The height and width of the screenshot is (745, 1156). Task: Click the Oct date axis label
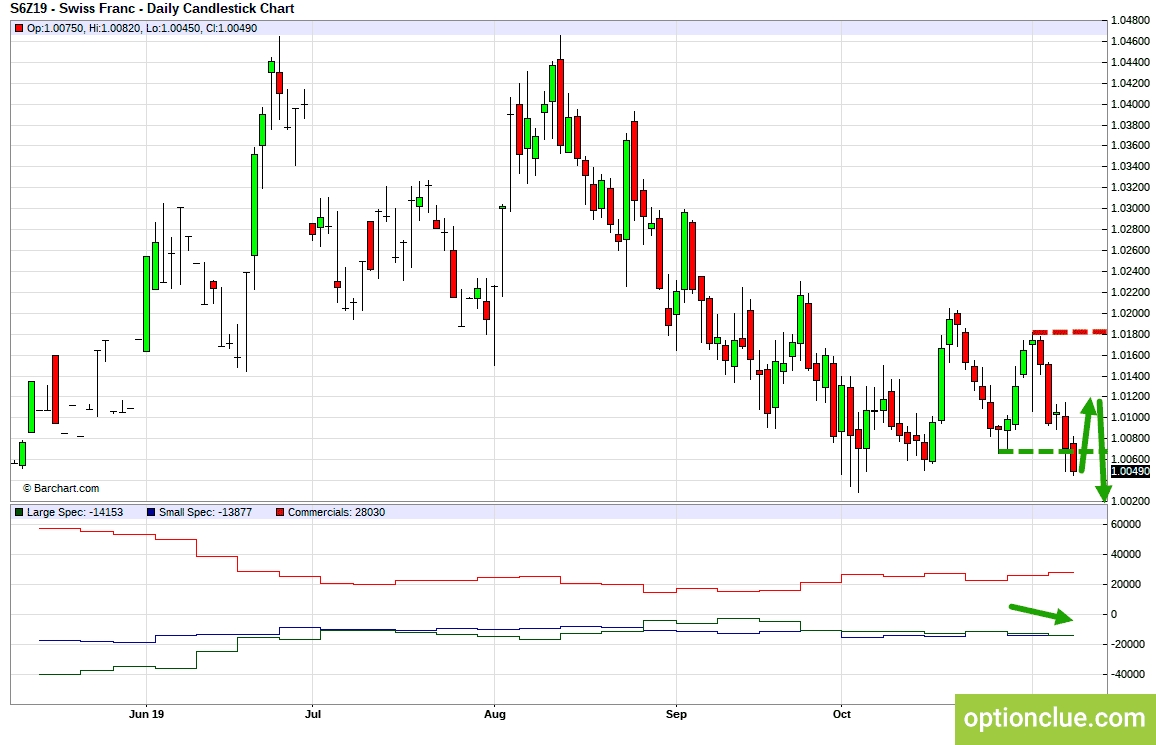tap(842, 714)
